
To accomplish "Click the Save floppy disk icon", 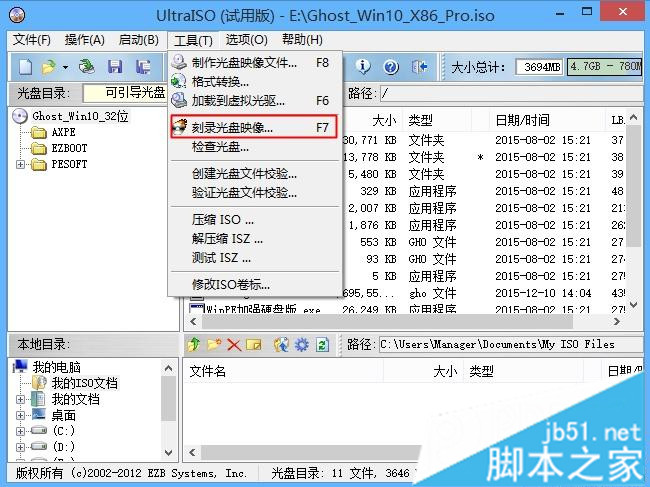I will [x=115, y=67].
